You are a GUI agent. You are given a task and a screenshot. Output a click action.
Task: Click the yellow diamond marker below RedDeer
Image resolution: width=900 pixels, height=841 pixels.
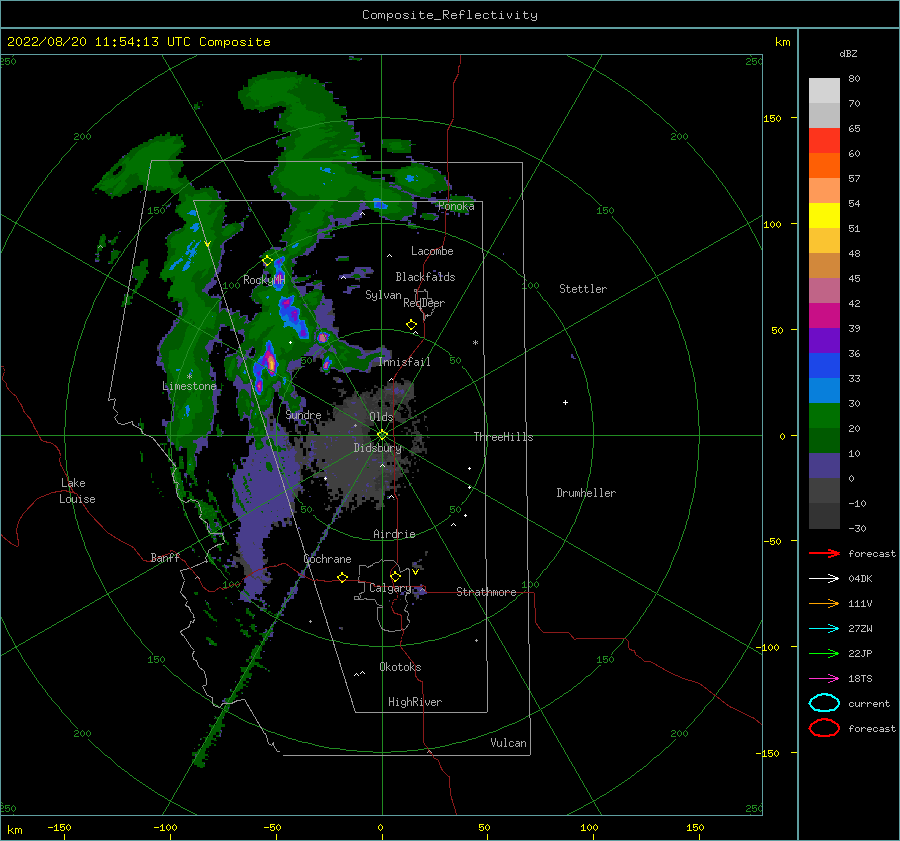coord(411,325)
